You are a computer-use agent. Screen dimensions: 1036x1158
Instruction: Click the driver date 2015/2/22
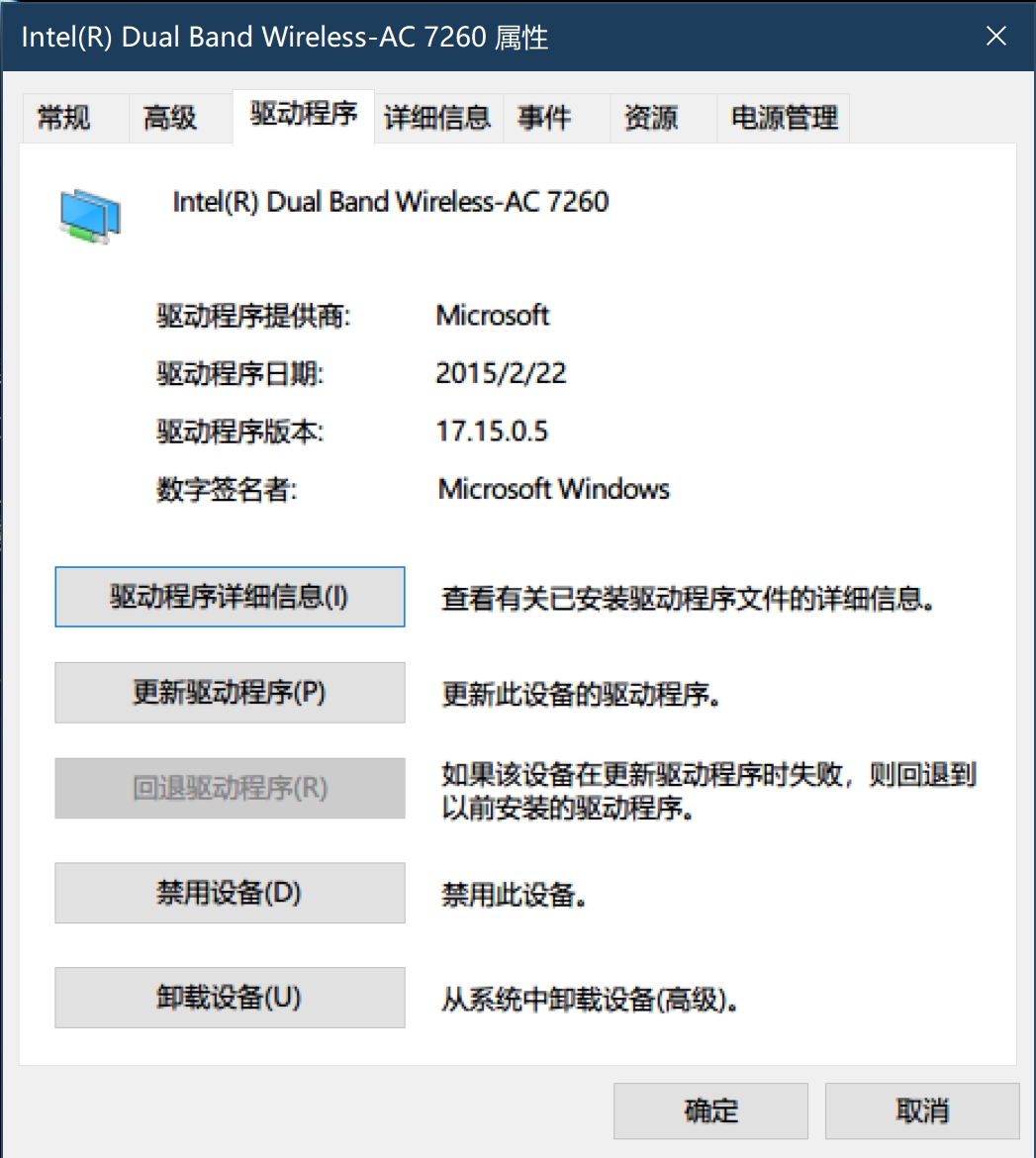501,373
